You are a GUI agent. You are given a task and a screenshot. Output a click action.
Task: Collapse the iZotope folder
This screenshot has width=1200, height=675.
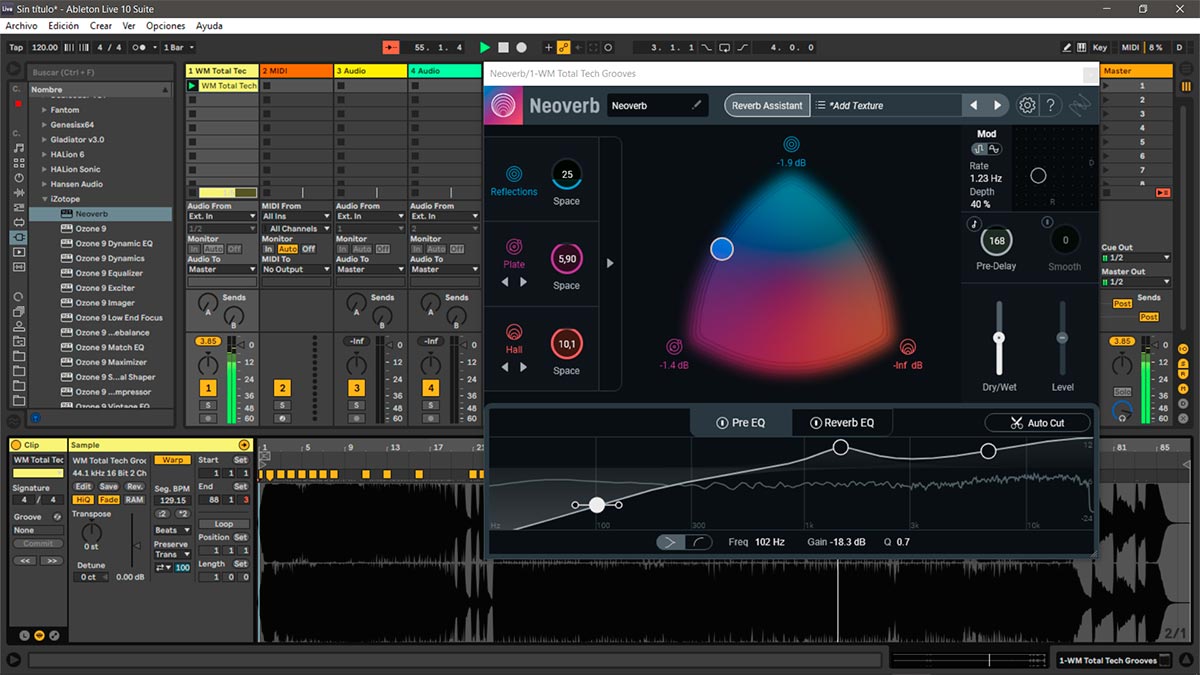pyautogui.click(x=45, y=199)
